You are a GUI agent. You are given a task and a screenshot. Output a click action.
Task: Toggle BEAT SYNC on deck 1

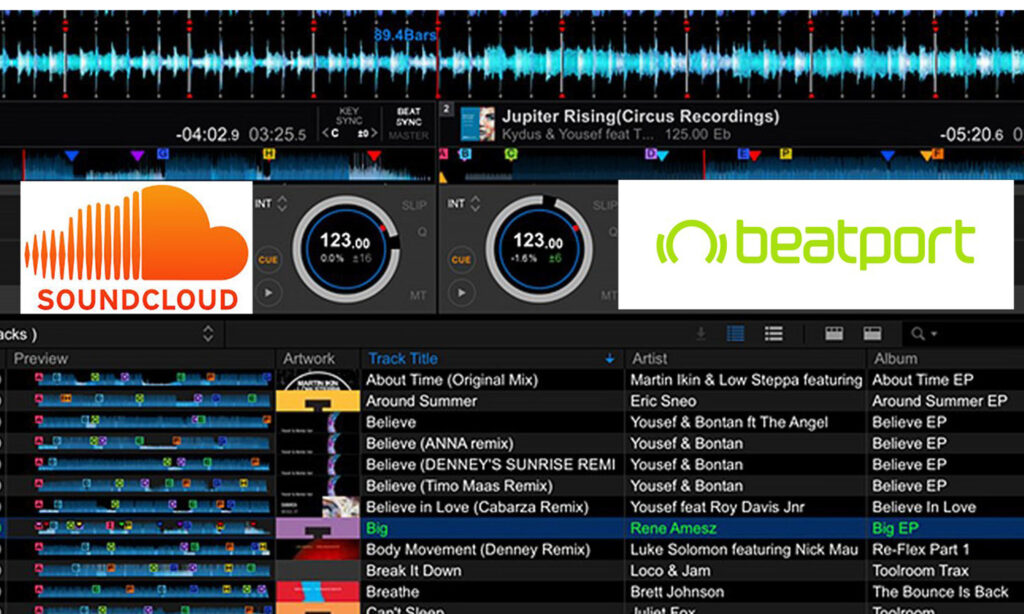pos(409,116)
